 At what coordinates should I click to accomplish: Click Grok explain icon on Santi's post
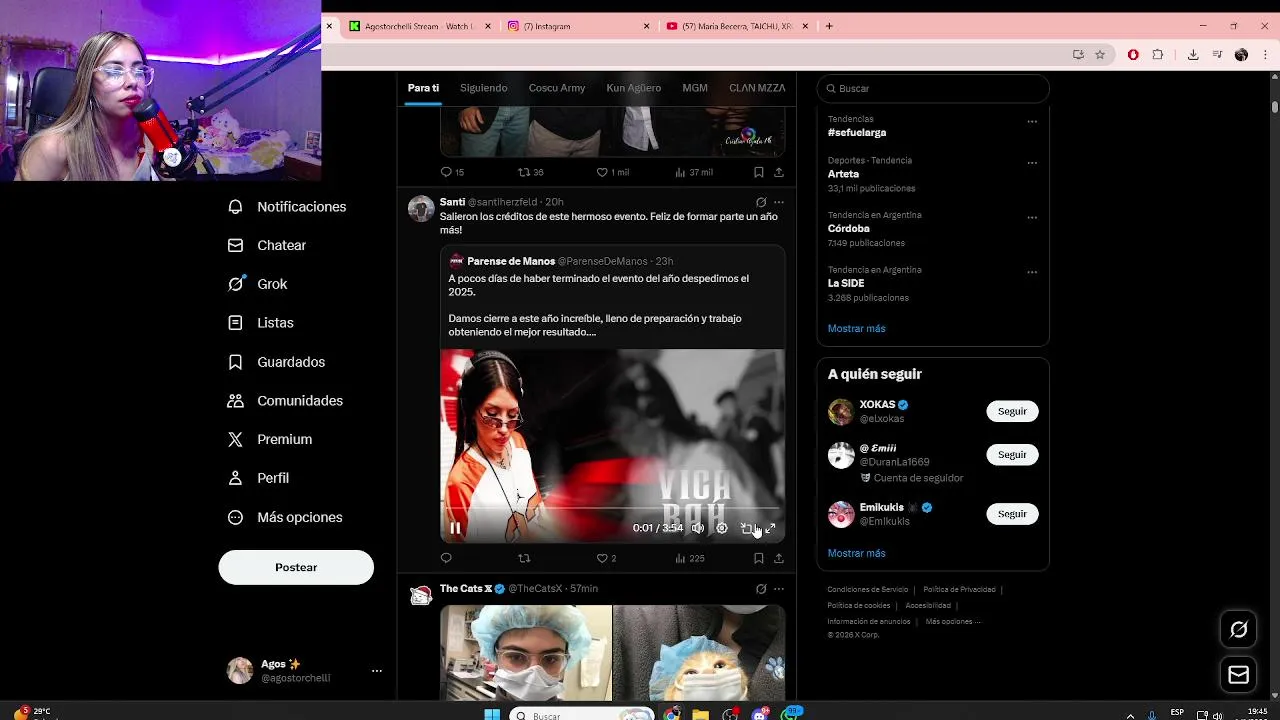pos(761,202)
